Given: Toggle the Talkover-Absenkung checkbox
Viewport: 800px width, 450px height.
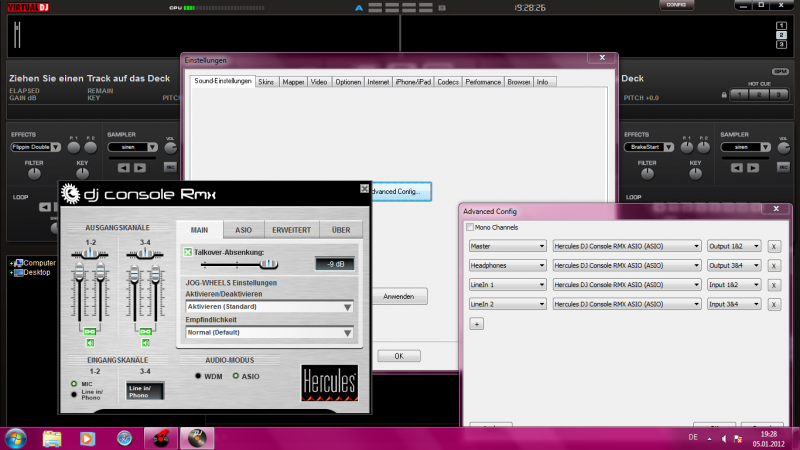Looking at the screenshot, I should tap(188, 252).
